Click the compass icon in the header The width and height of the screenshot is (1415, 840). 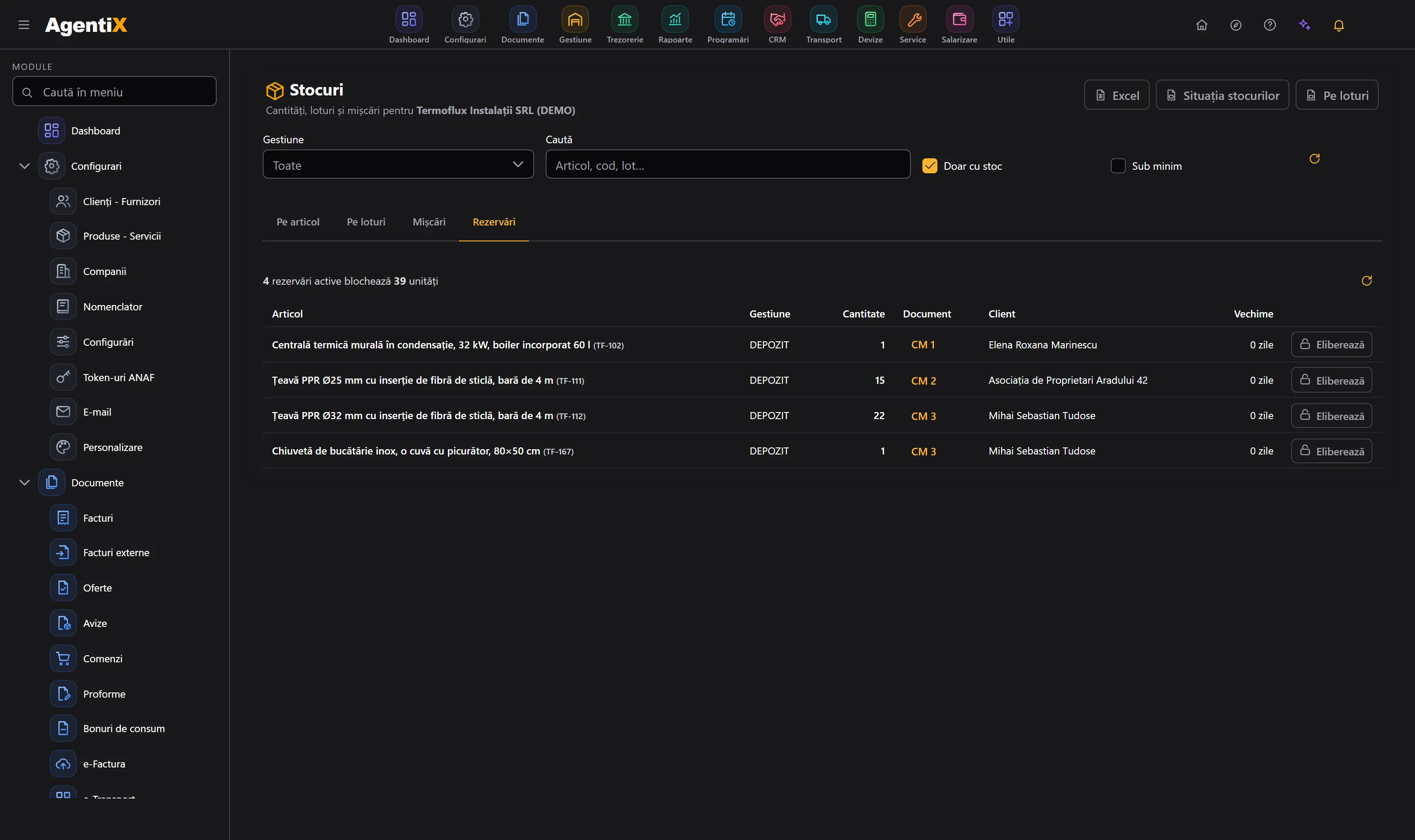pos(1235,25)
